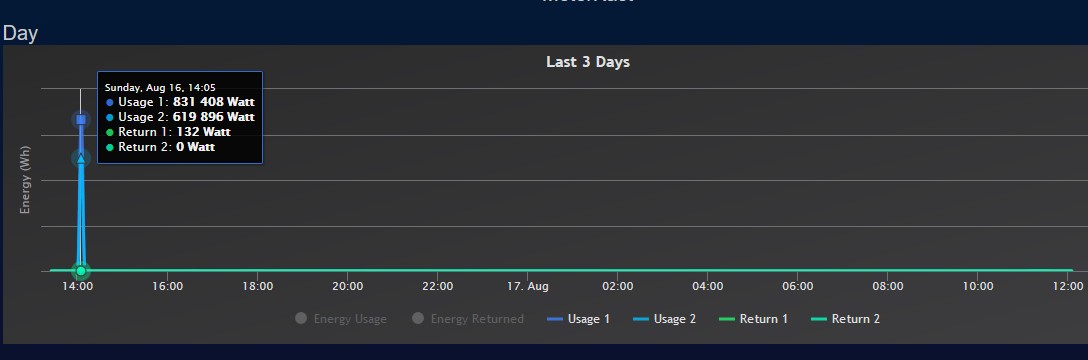
Task: Show the Energy Returned series label
Action: (x=477, y=319)
